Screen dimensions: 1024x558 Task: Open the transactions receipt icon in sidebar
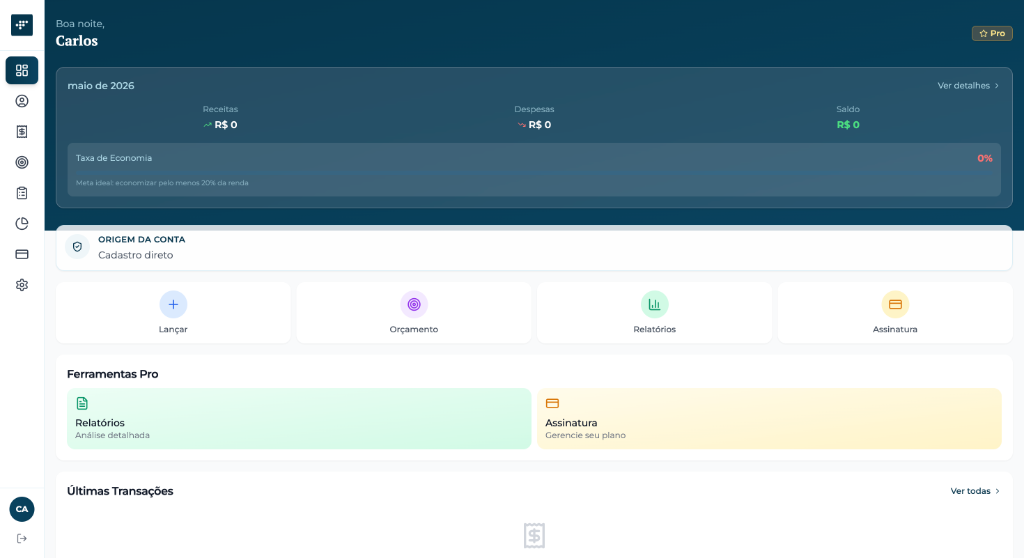click(22, 132)
